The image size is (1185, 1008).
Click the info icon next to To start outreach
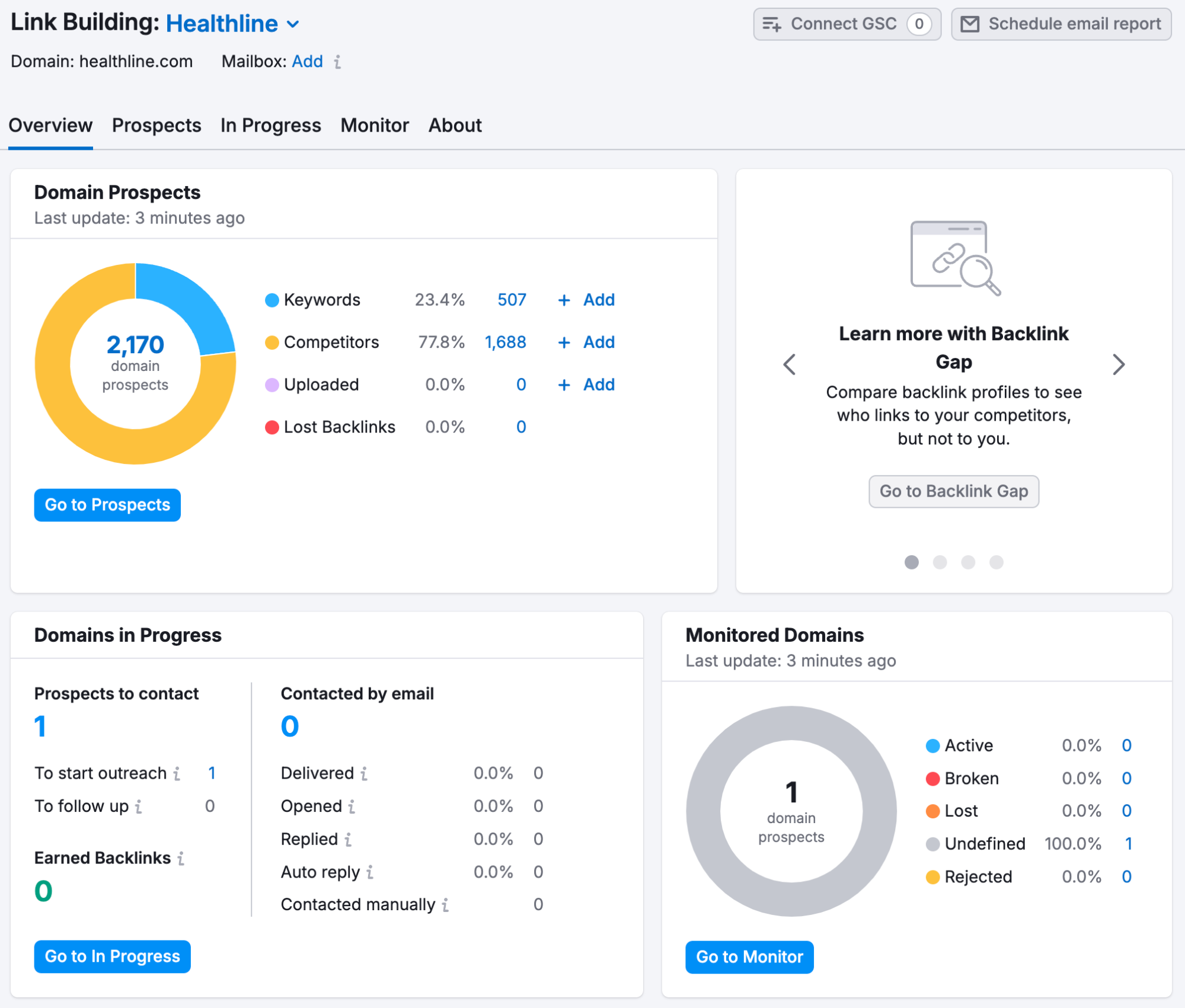(x=177, y=773)
